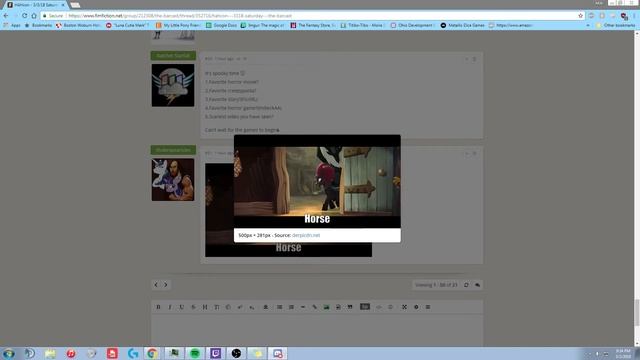Viewport: 640px width, 360px height.
Task: Switch to the fimfiction thread browser tab
Action: click(x=35, y=4)
